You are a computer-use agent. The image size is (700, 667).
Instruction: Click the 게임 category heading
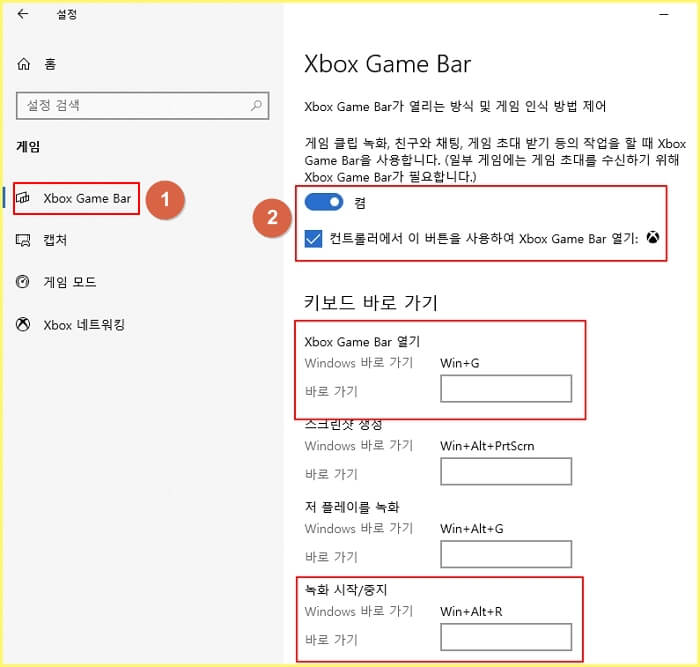pos(28,146)
